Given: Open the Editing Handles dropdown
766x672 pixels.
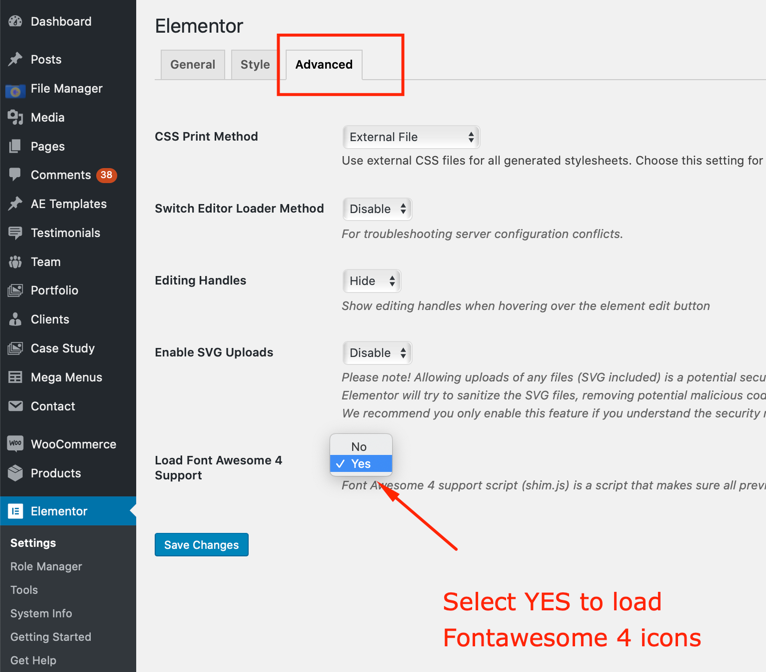Looking at the screenshot, I should 371,281.
